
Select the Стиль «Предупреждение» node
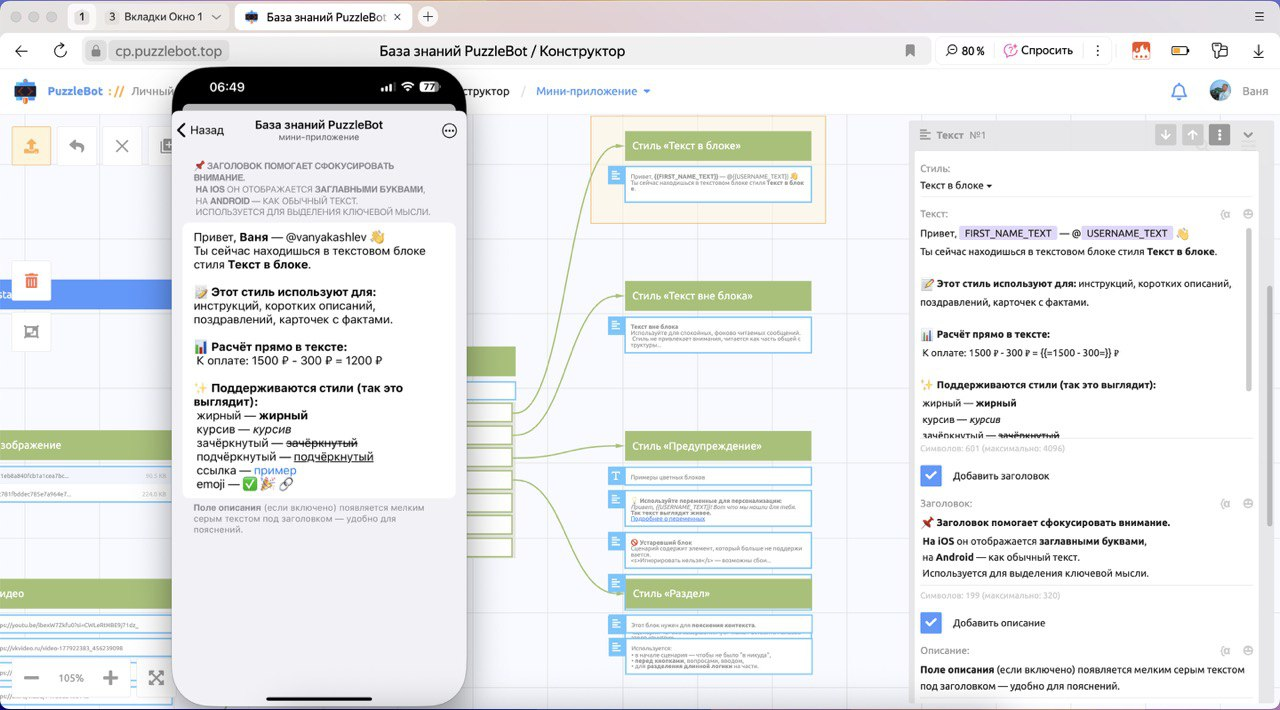point(718,446)
